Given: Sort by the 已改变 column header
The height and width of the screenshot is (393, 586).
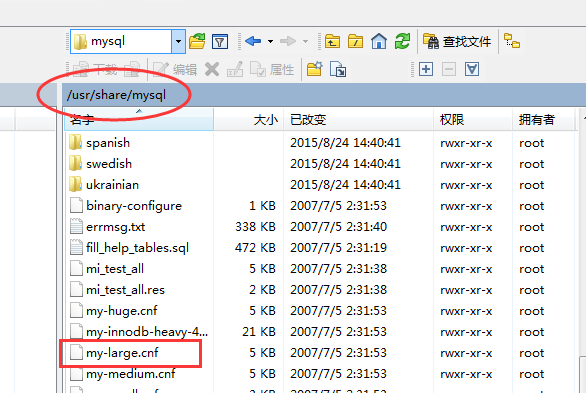Looking at the screenshot, I should coord(359,120).
